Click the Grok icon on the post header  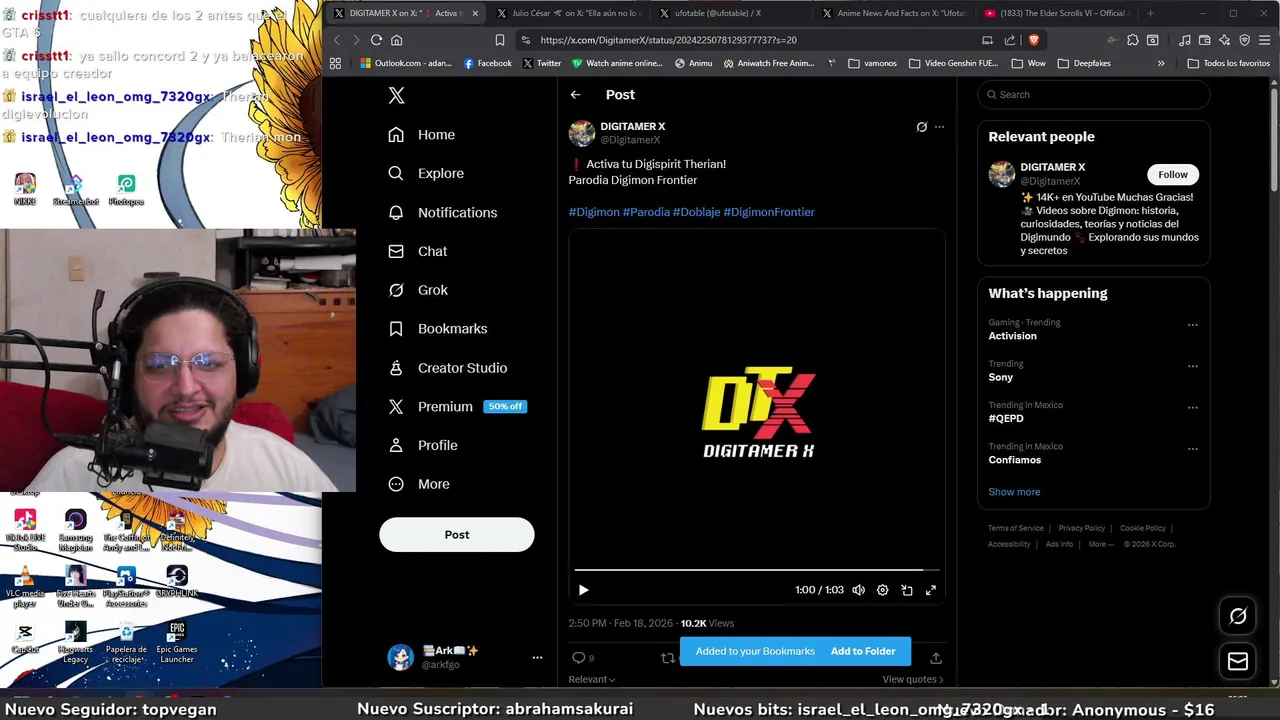[922, 127]
